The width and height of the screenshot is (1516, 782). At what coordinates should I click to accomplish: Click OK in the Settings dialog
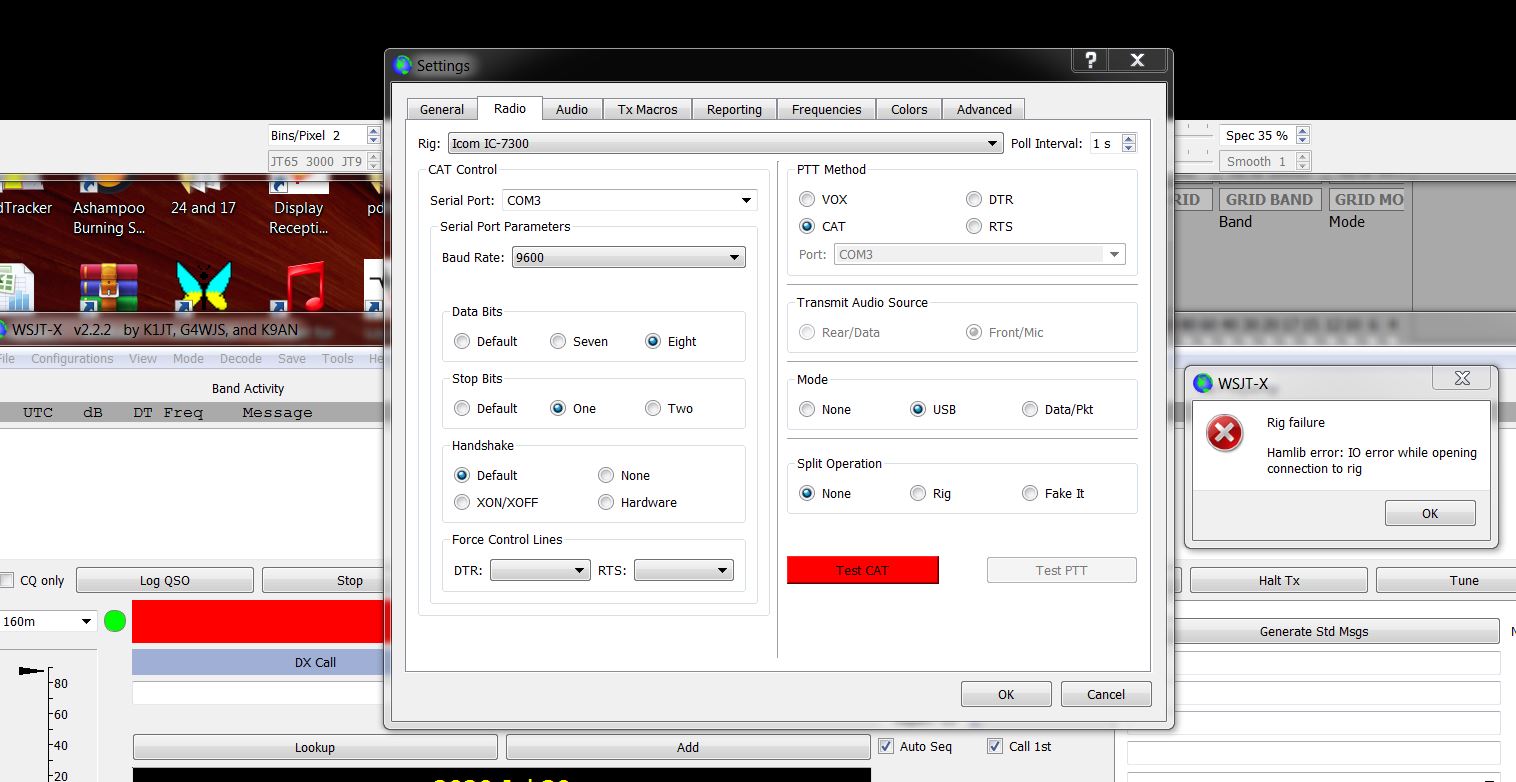(1006, 694)
